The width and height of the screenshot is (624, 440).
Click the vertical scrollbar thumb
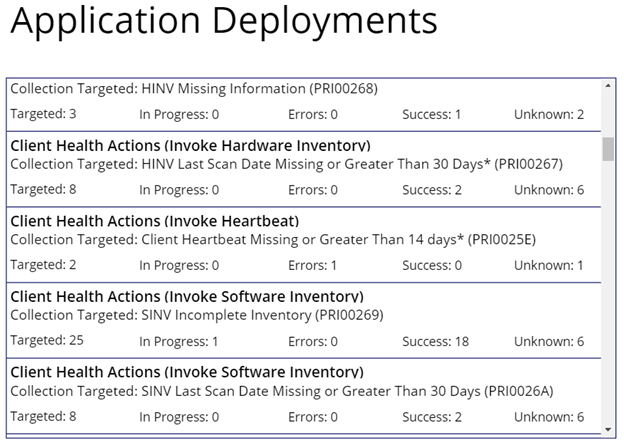(x=608, y=148)
